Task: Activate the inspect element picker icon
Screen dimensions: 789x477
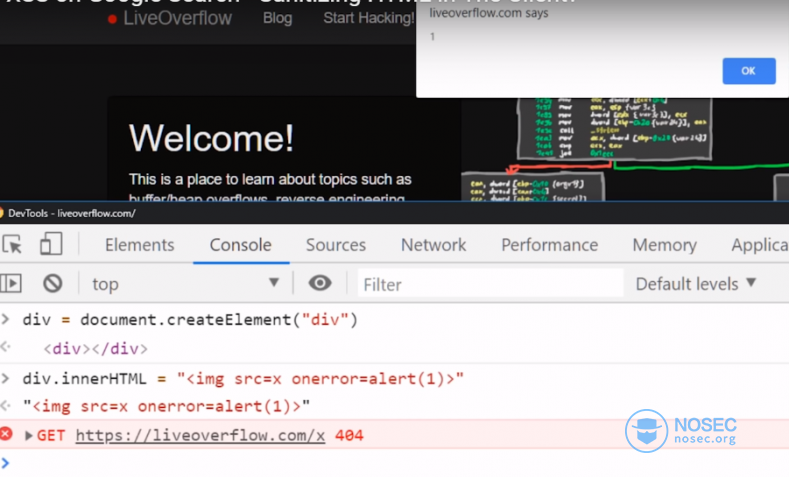Action: (x=12, y=245)
